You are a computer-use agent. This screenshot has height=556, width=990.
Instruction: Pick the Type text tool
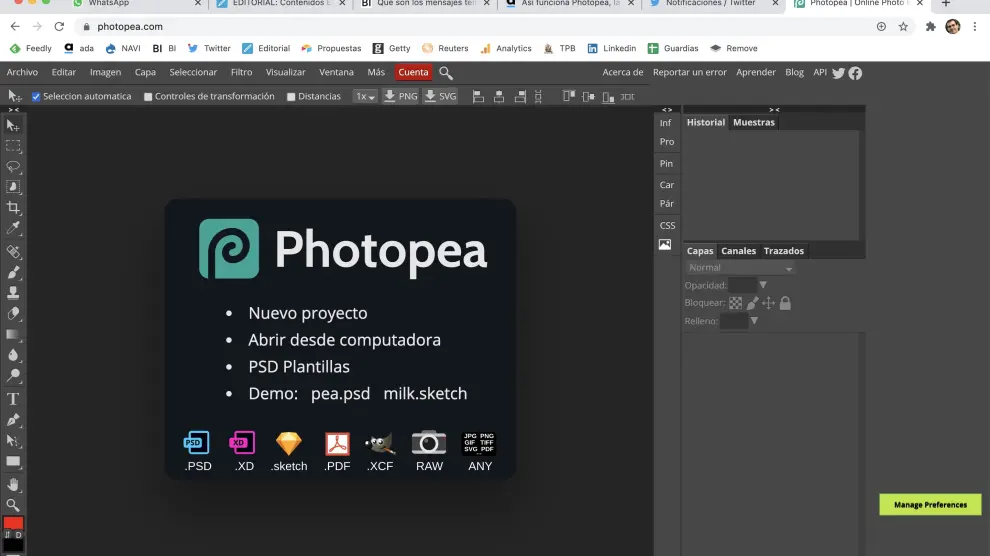click(13, 399)
